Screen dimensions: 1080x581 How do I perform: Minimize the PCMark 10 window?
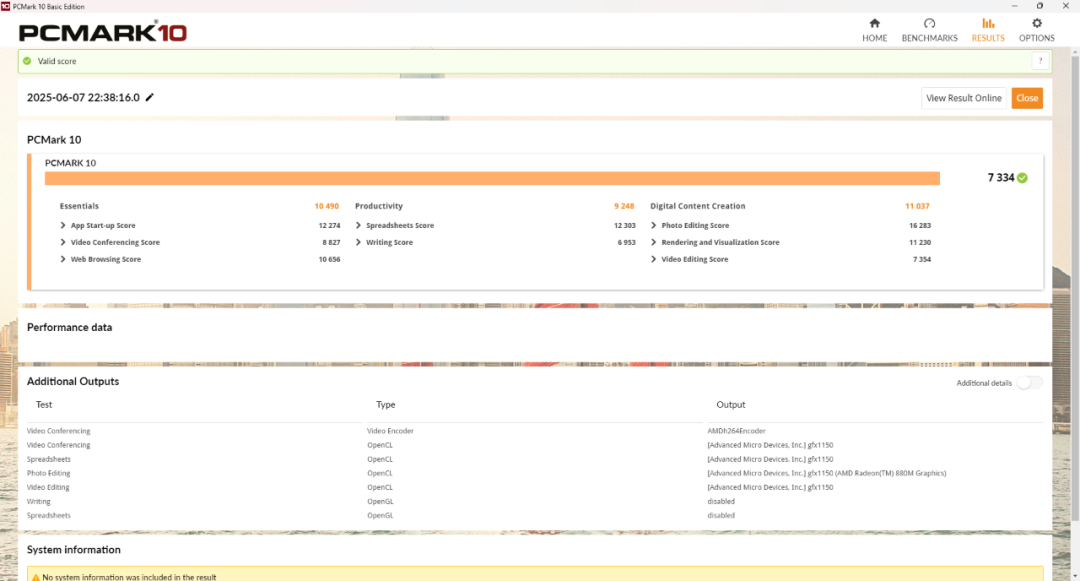1014,6
